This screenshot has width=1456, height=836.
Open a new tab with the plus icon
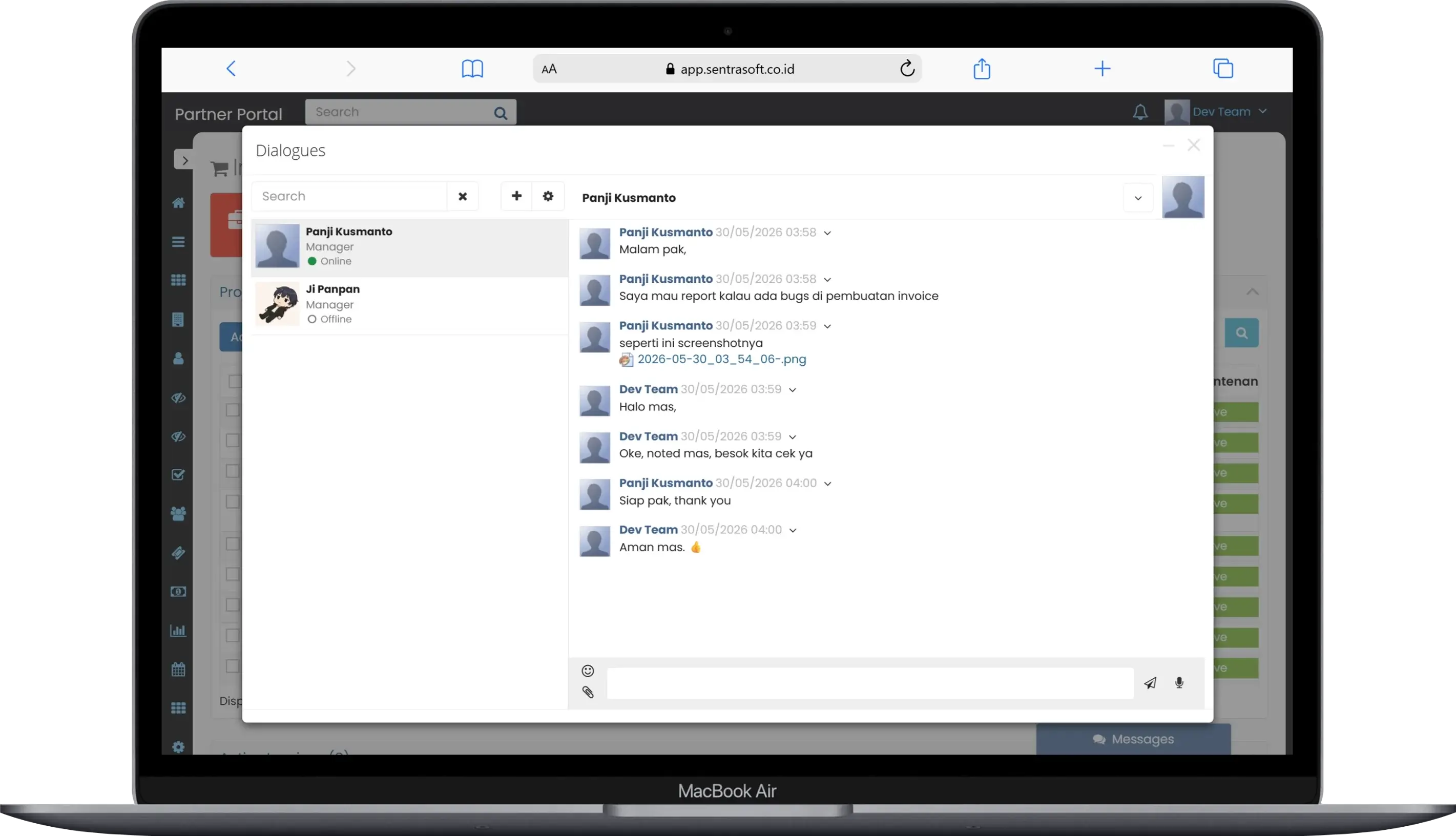pyautogui.click(x=1103, y=69)
